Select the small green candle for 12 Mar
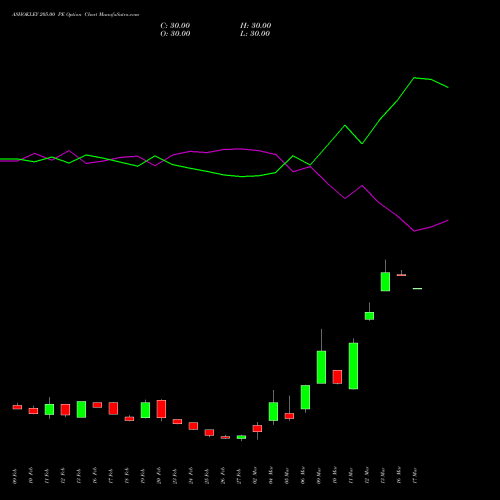 (x=369, y=316)
